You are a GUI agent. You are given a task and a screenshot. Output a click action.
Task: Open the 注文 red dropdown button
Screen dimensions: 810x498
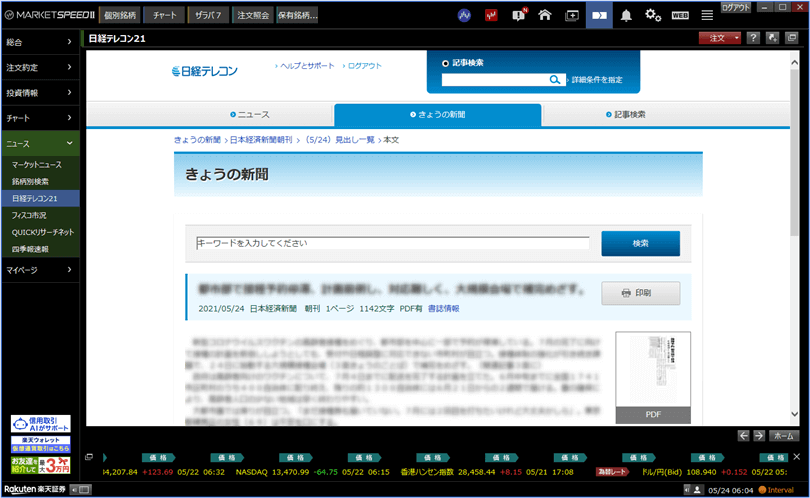click(x=720, y=38)
